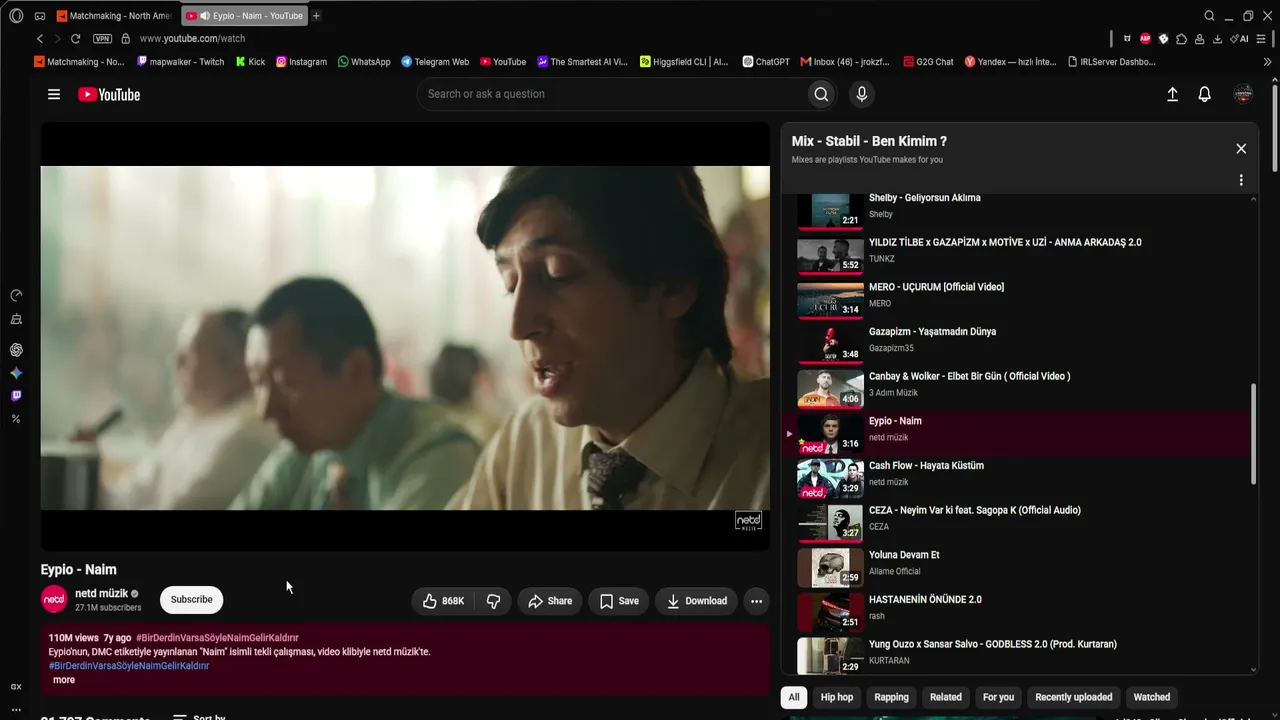Click the Mix playlist panel scrollbar

click(1254, 435)
